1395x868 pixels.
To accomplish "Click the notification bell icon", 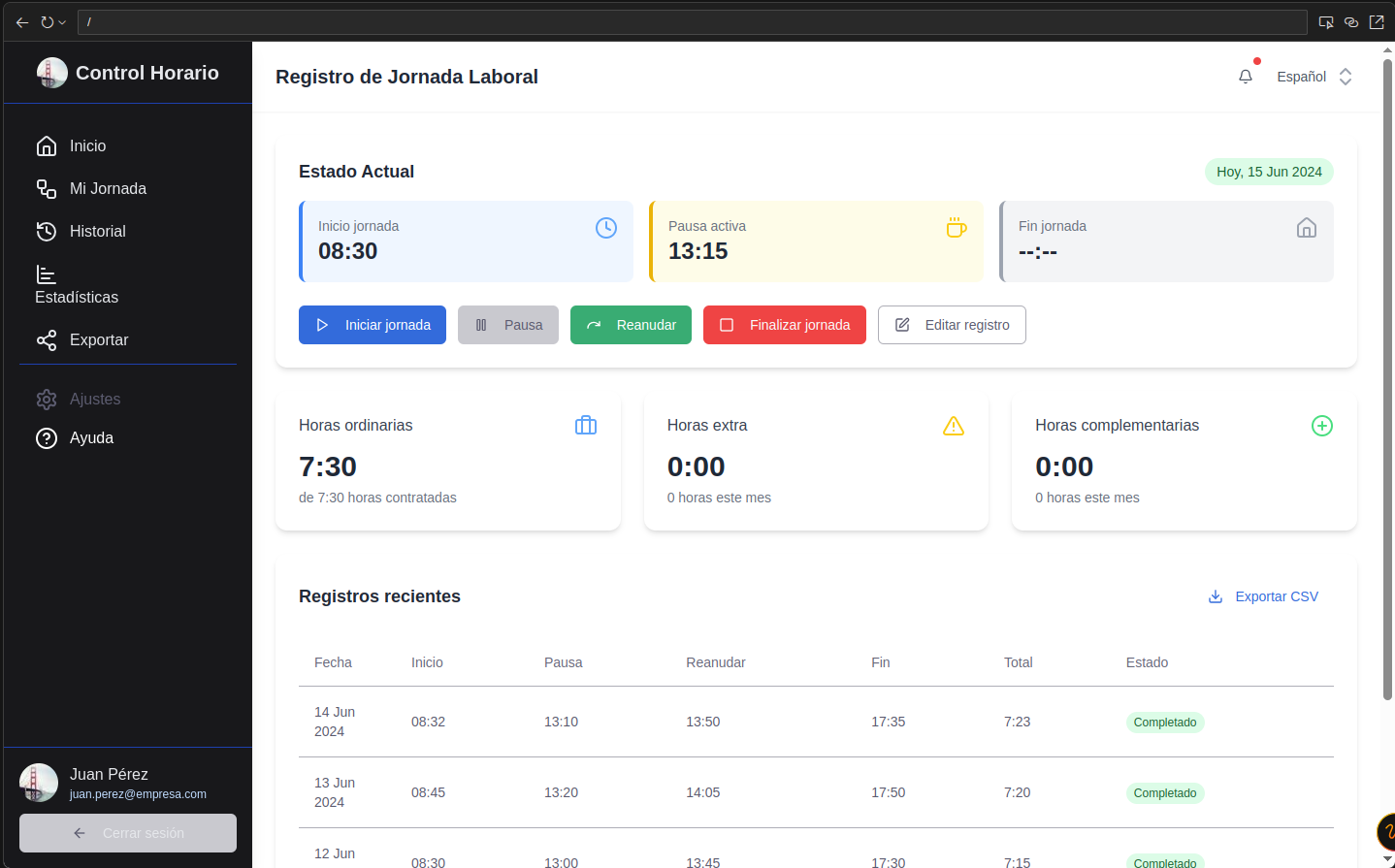I will point(1246,77).
